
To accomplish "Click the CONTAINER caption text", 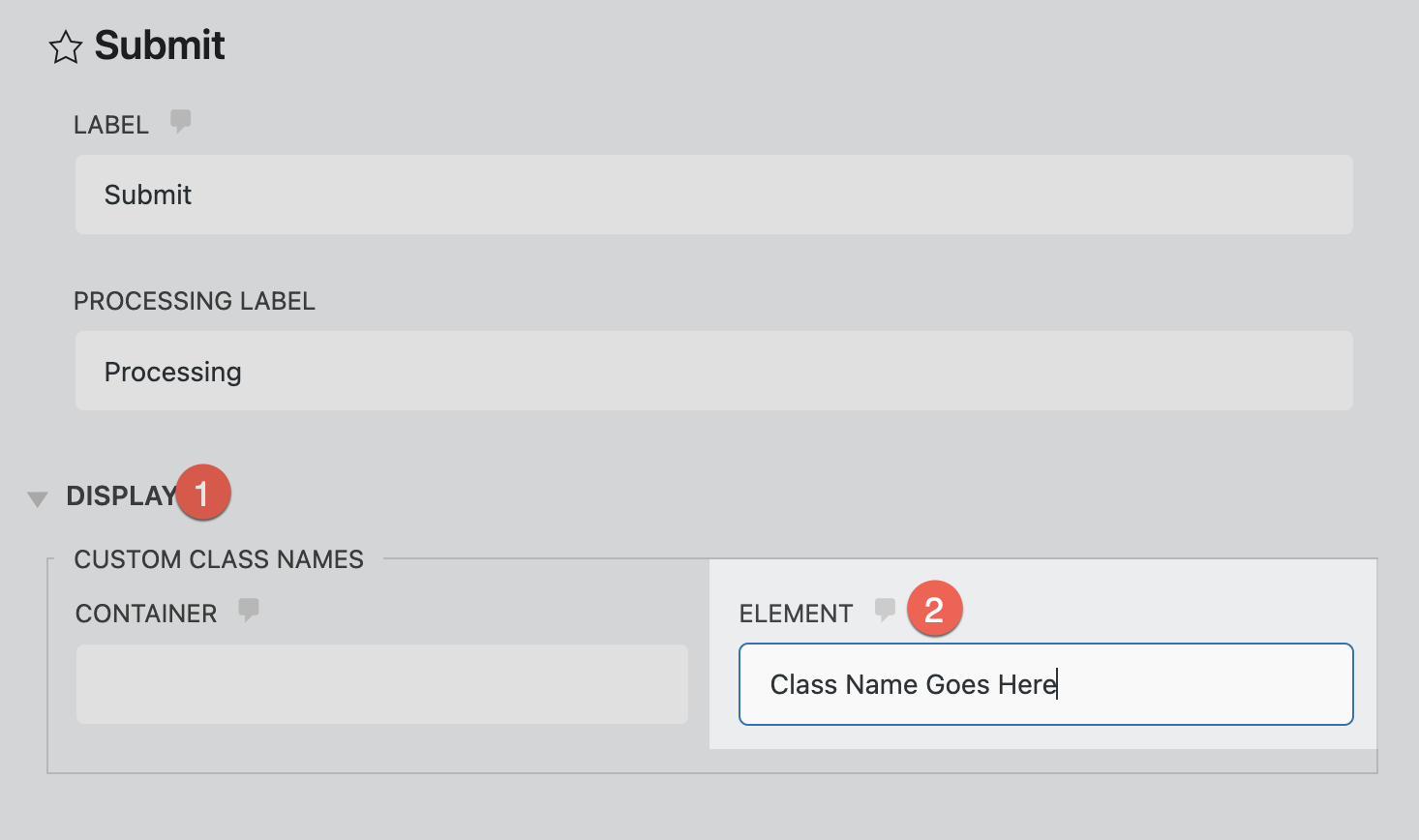I will (x=146, y=614).
